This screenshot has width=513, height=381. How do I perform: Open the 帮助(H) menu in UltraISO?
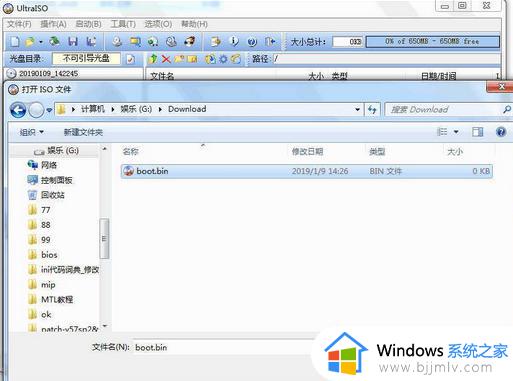(x=194, y=24)
